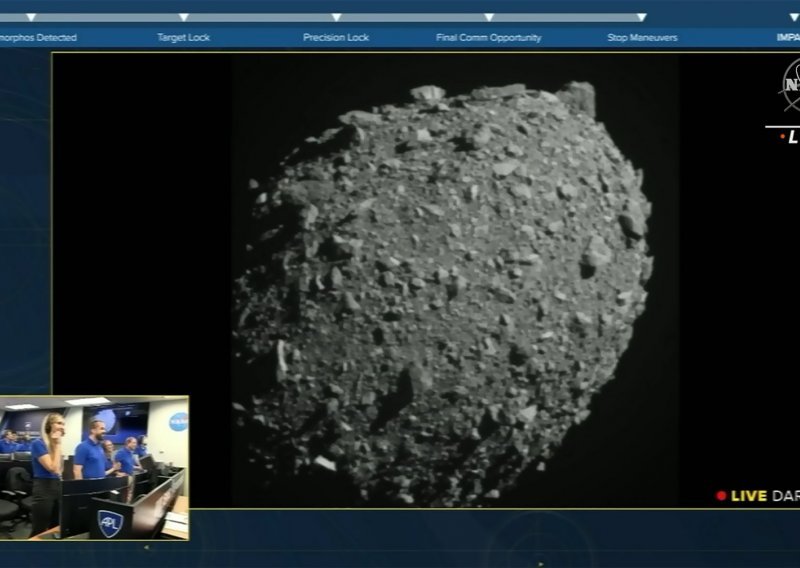Click the red LIVE indicator dot
Image resolution: width=800 pixels, height=568 pixels.
721,496
